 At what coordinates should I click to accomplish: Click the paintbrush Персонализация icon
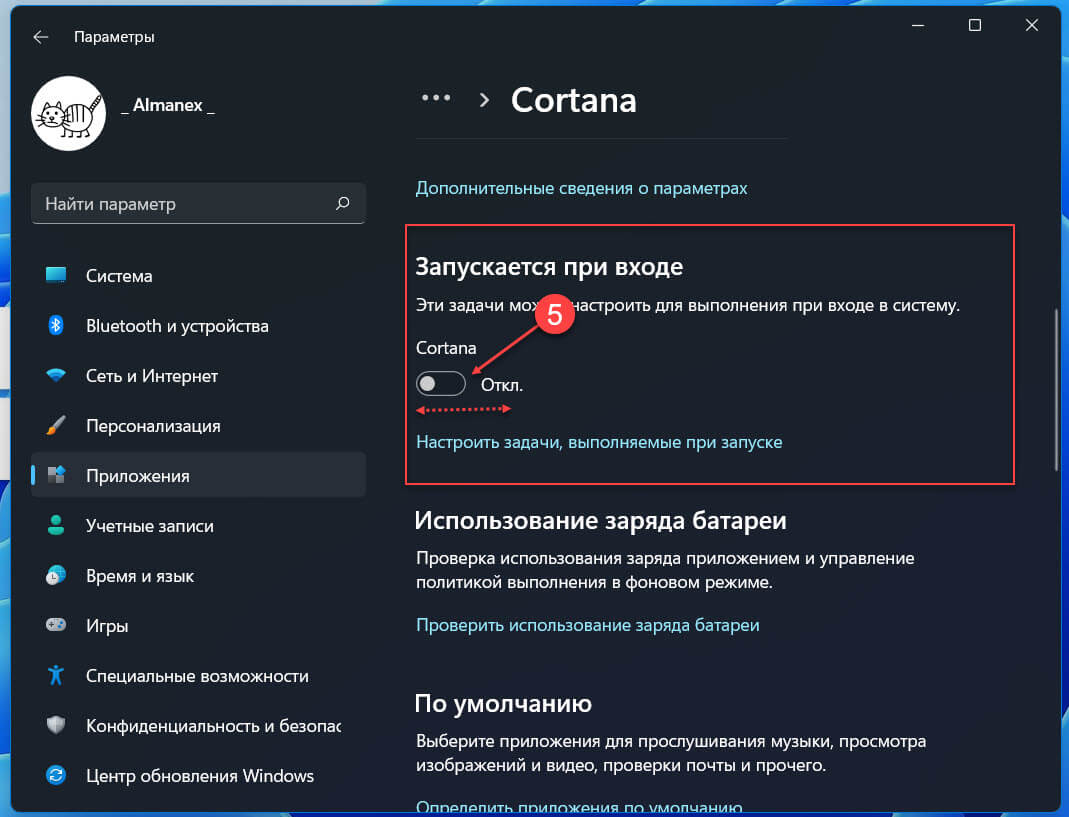click(x=56, y=425)
